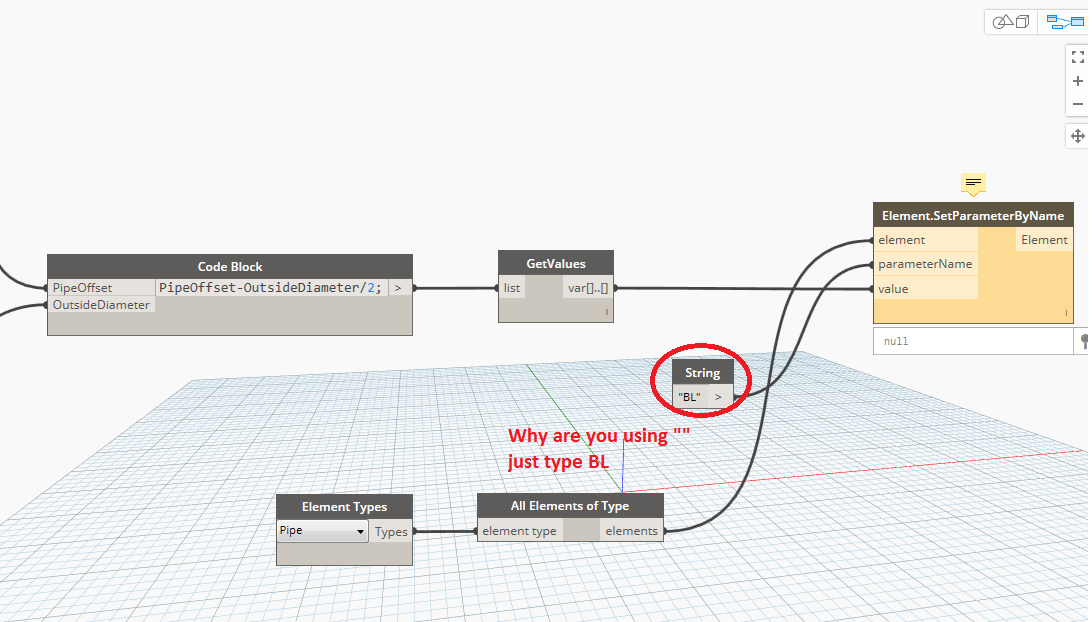Click the GetValues lacing indicator

point(607,312)
